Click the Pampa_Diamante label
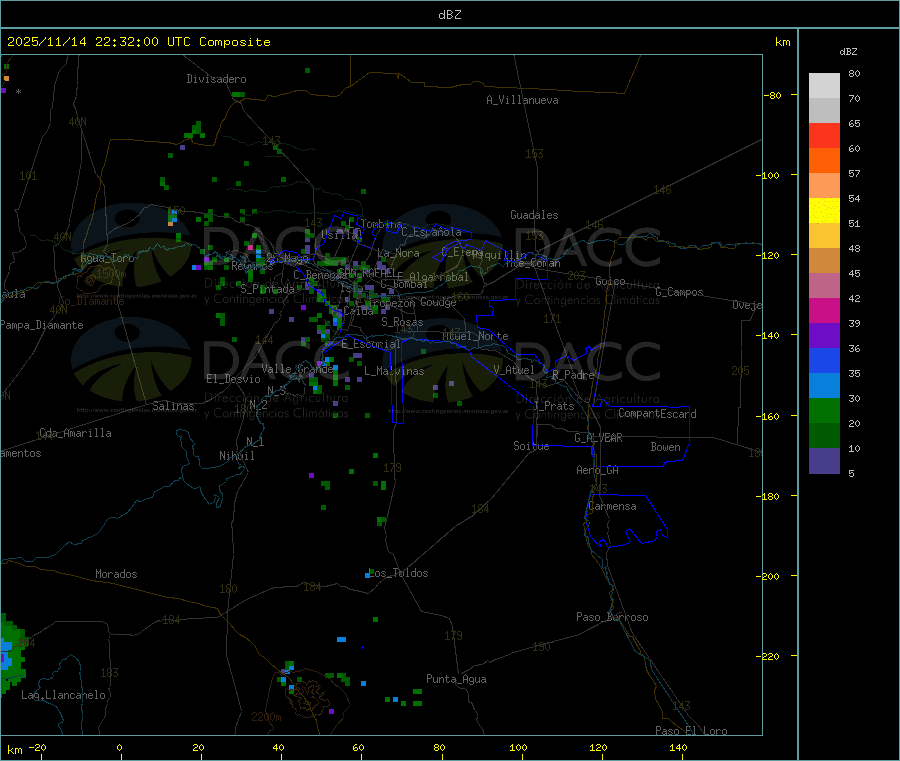The image size is (900, 761). [x=42, y=325]
